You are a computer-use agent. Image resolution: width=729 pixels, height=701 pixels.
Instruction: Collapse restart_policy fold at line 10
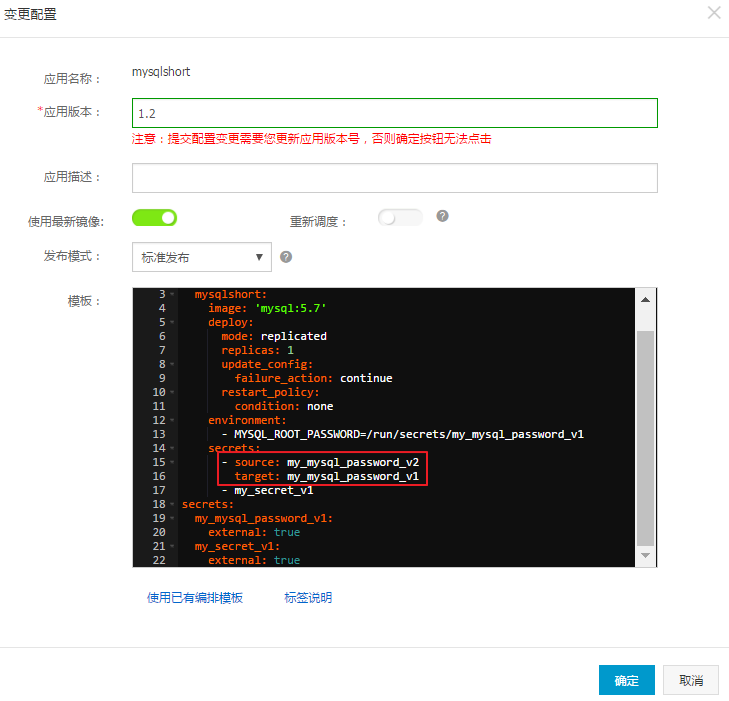click(x=172, y=392)
